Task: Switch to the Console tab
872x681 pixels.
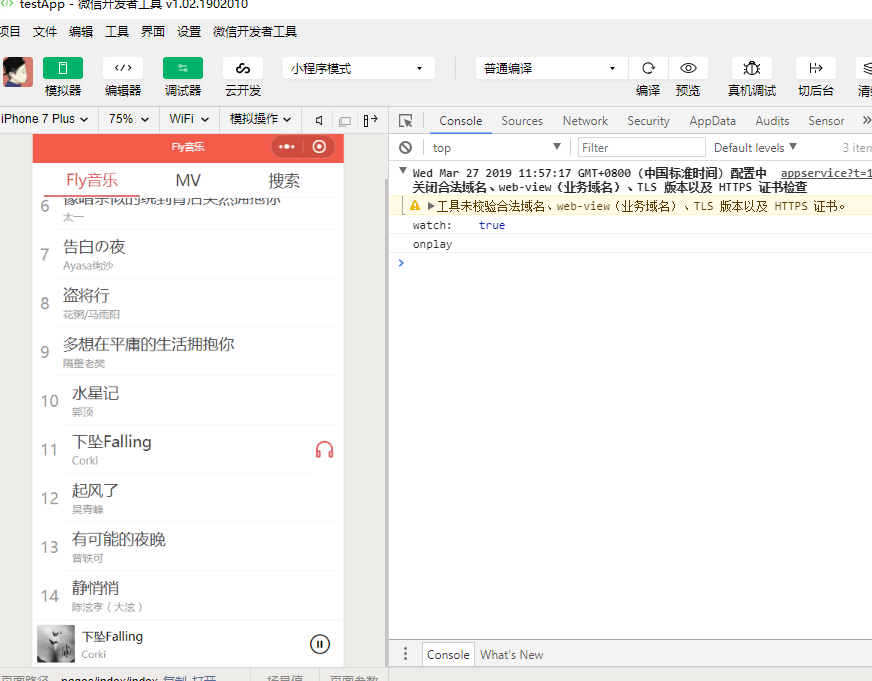Action: tap(460, 121)
